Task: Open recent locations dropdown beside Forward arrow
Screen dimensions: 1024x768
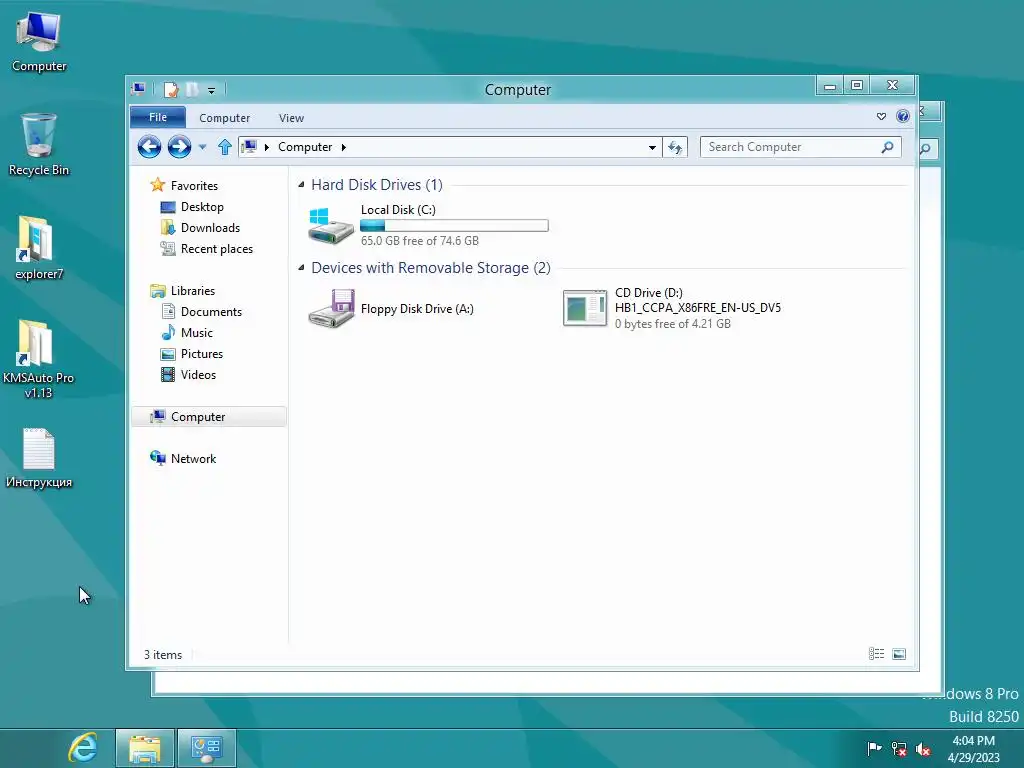Action: point(202,148)
